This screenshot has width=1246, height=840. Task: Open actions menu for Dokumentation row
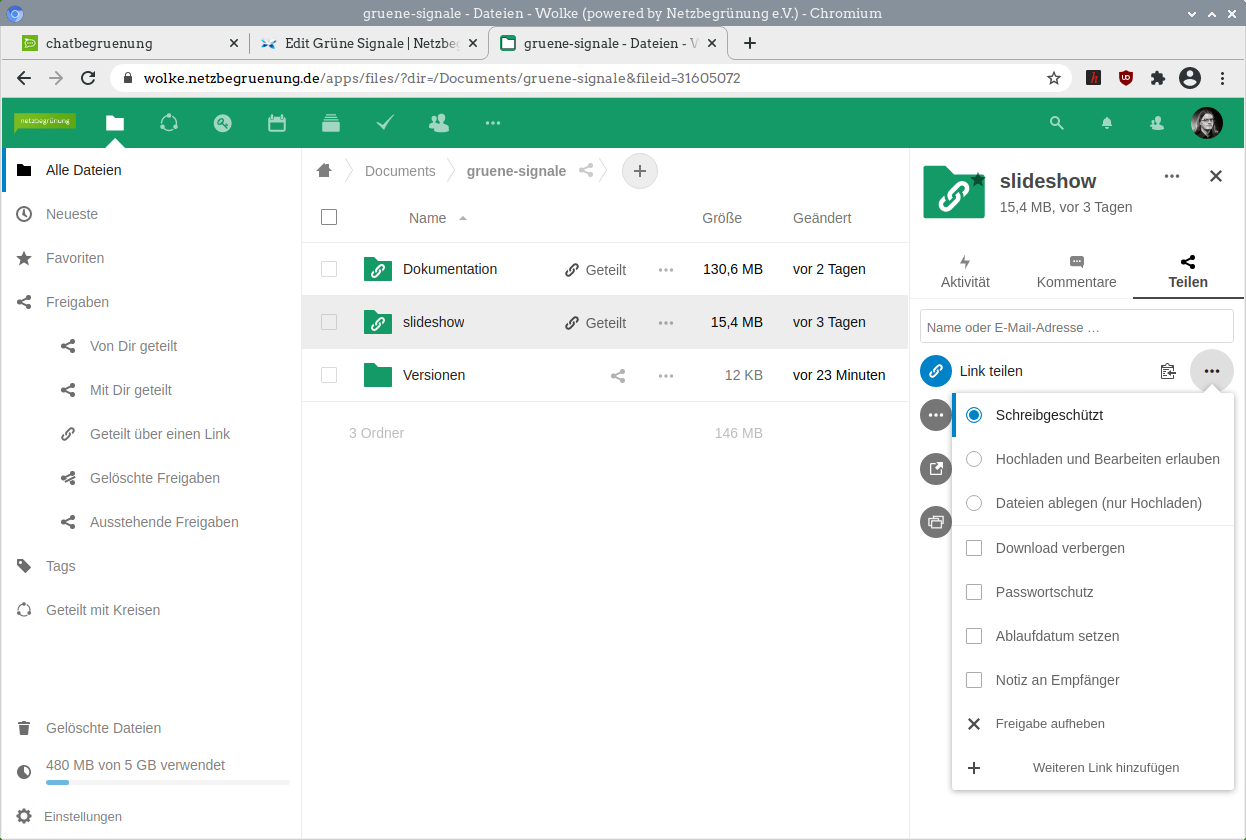tap(666, 270)
